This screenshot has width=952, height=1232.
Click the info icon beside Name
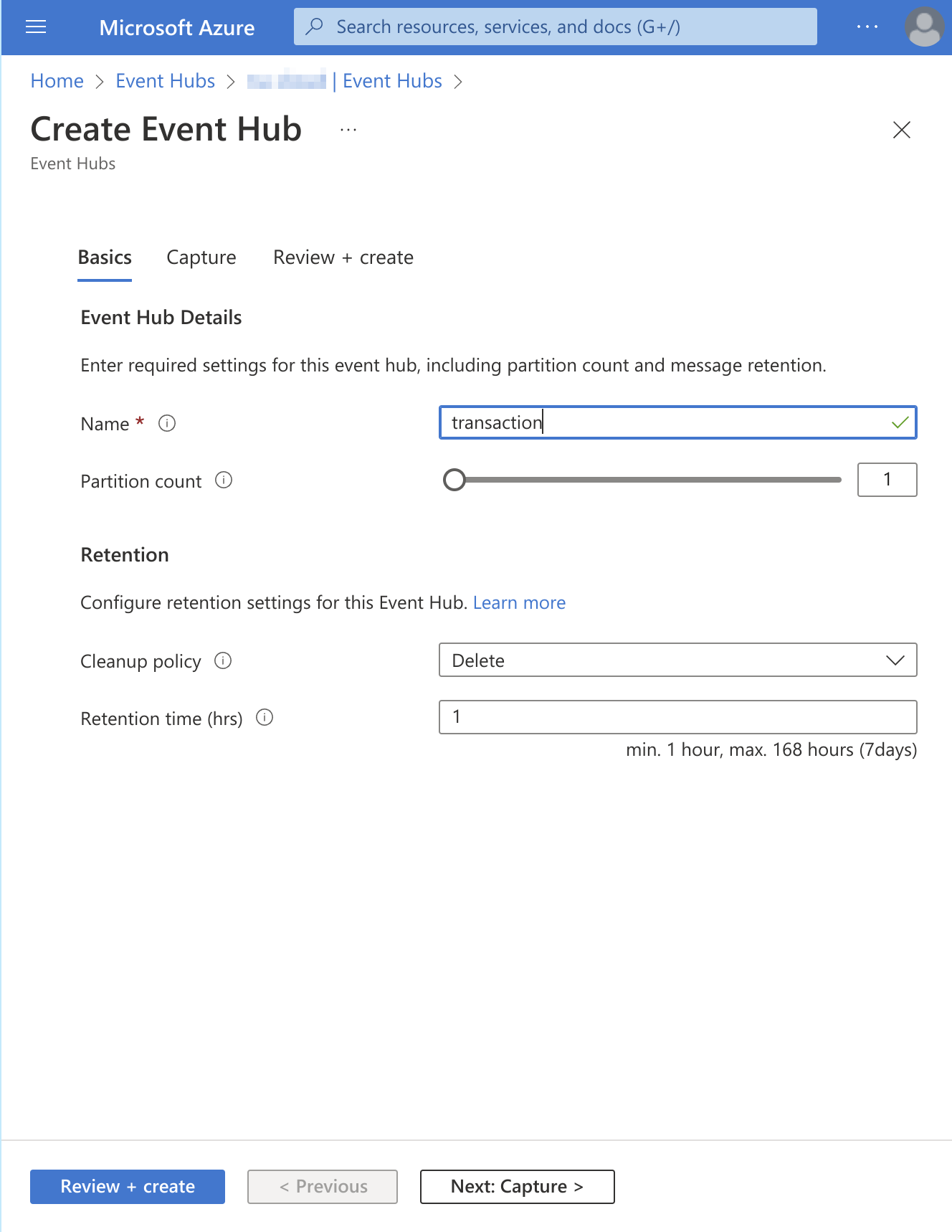pos(167,423)
